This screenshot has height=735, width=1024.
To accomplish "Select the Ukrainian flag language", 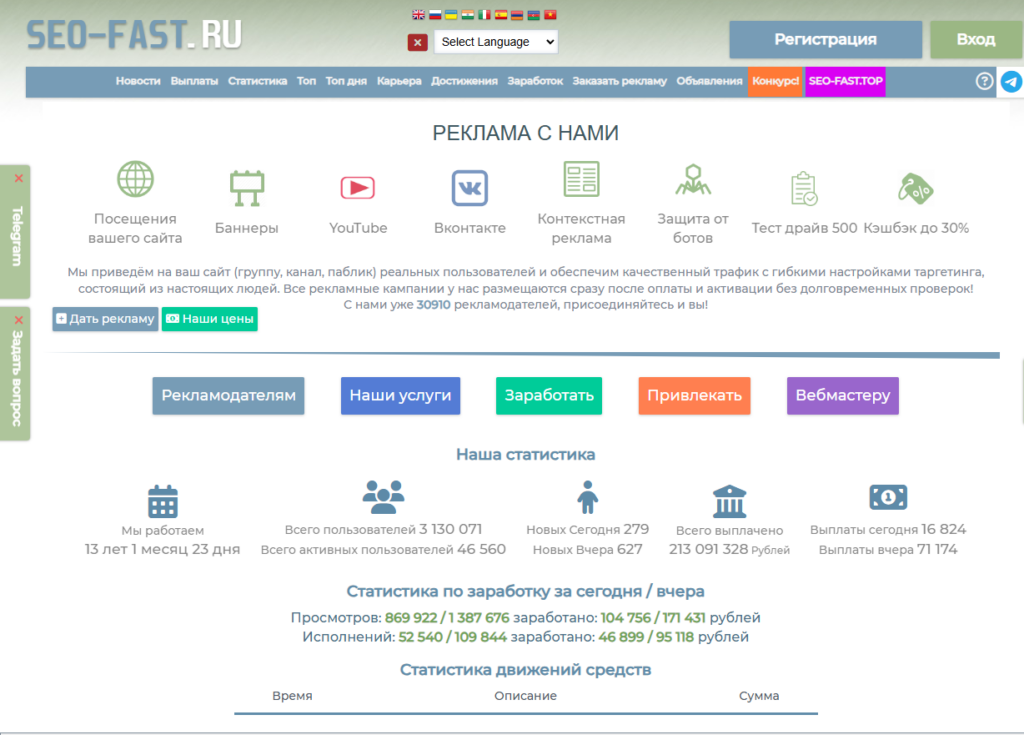I will tap(451, 15).
